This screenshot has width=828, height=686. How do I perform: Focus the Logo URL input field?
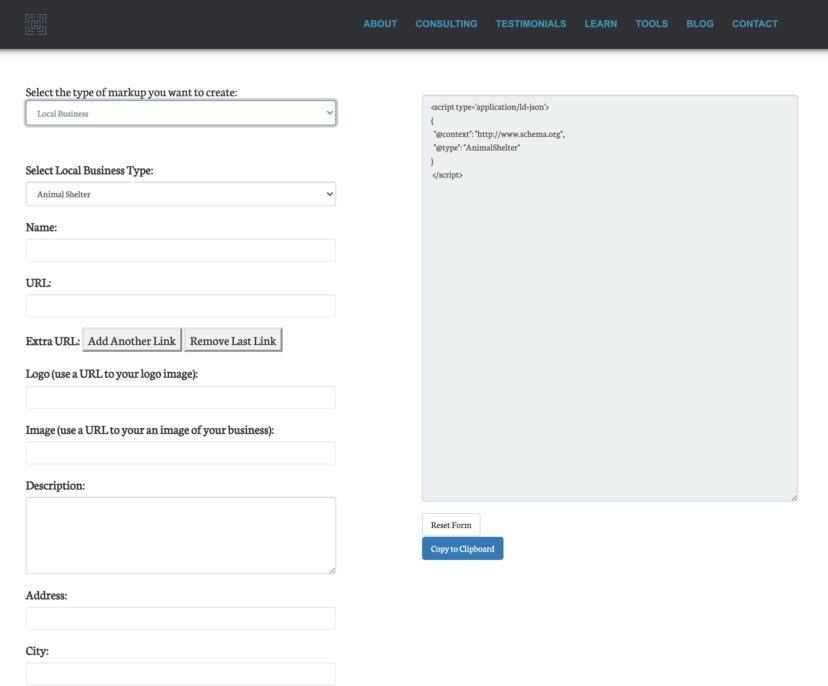tap(181, 397)
